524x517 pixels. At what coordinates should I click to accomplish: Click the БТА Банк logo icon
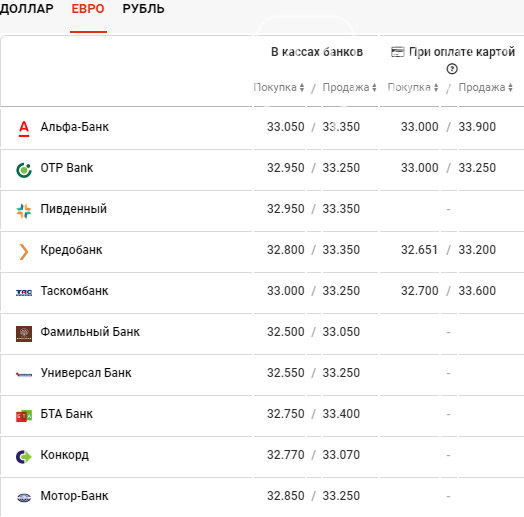[24, 416]
